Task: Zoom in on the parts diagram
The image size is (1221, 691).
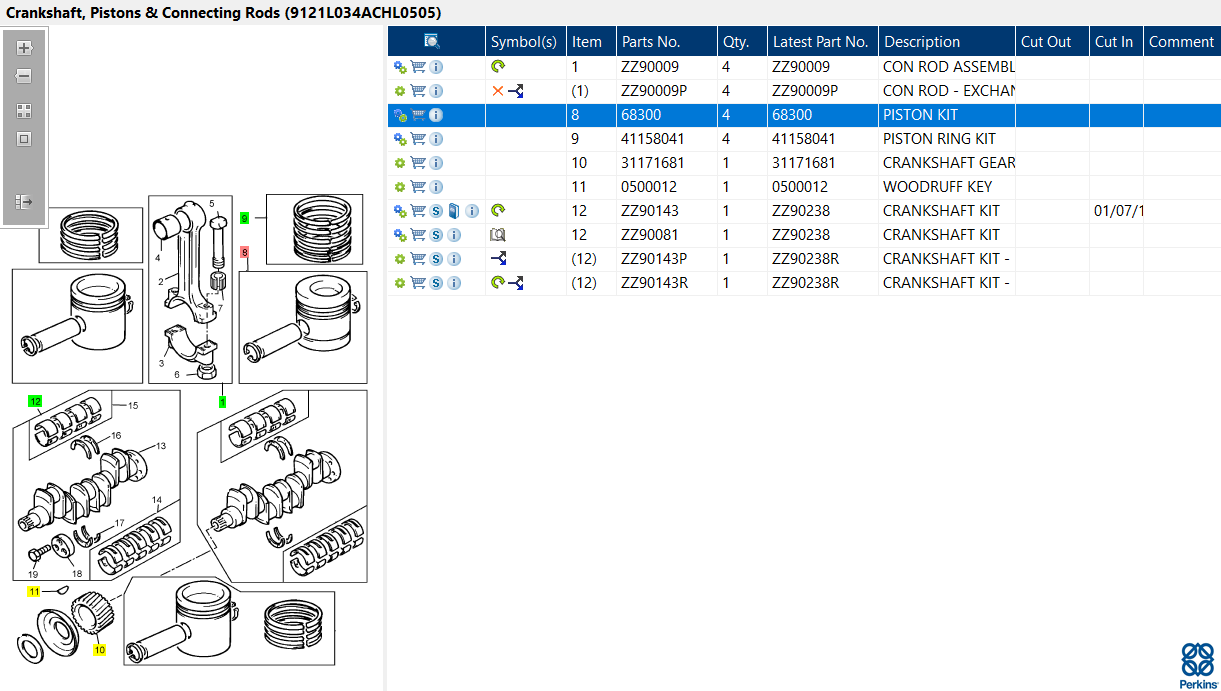Action: [25, 48]
